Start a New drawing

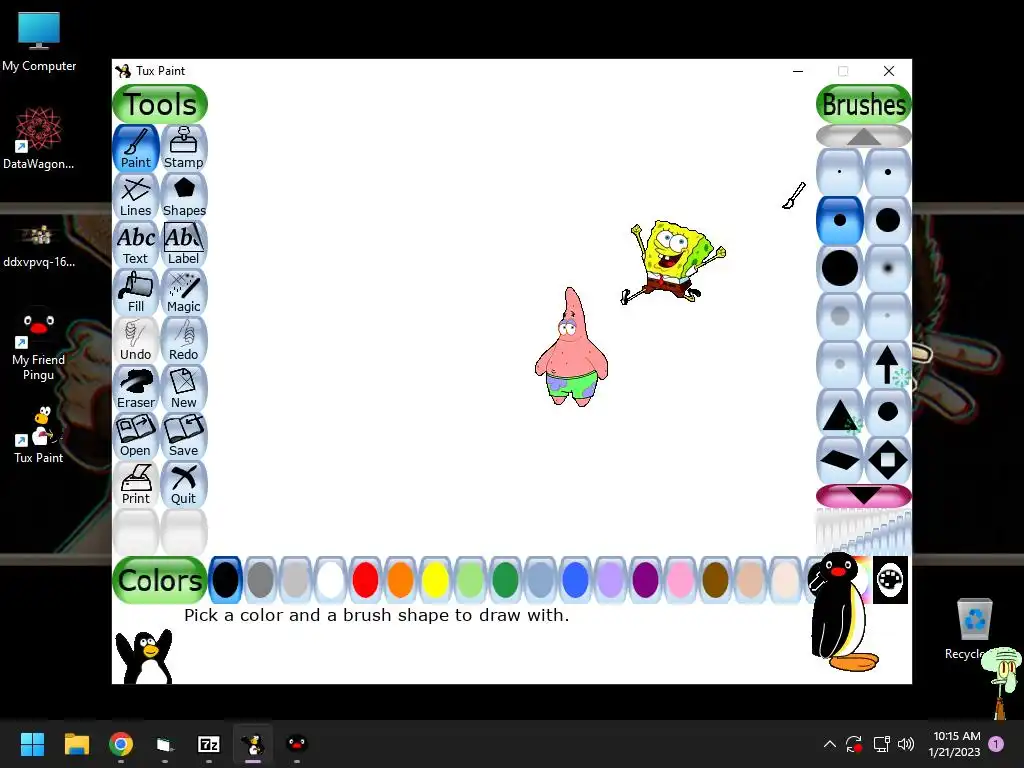coord(184,388)
